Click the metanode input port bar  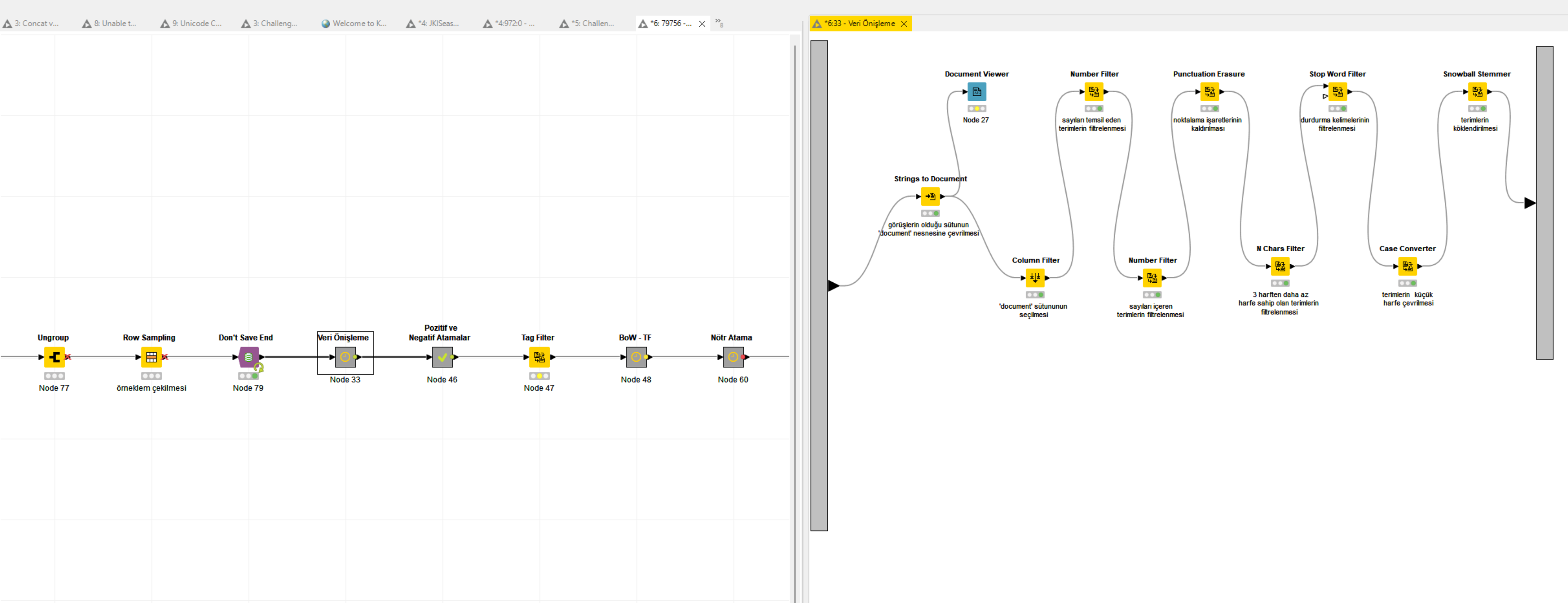coord(819,285)
